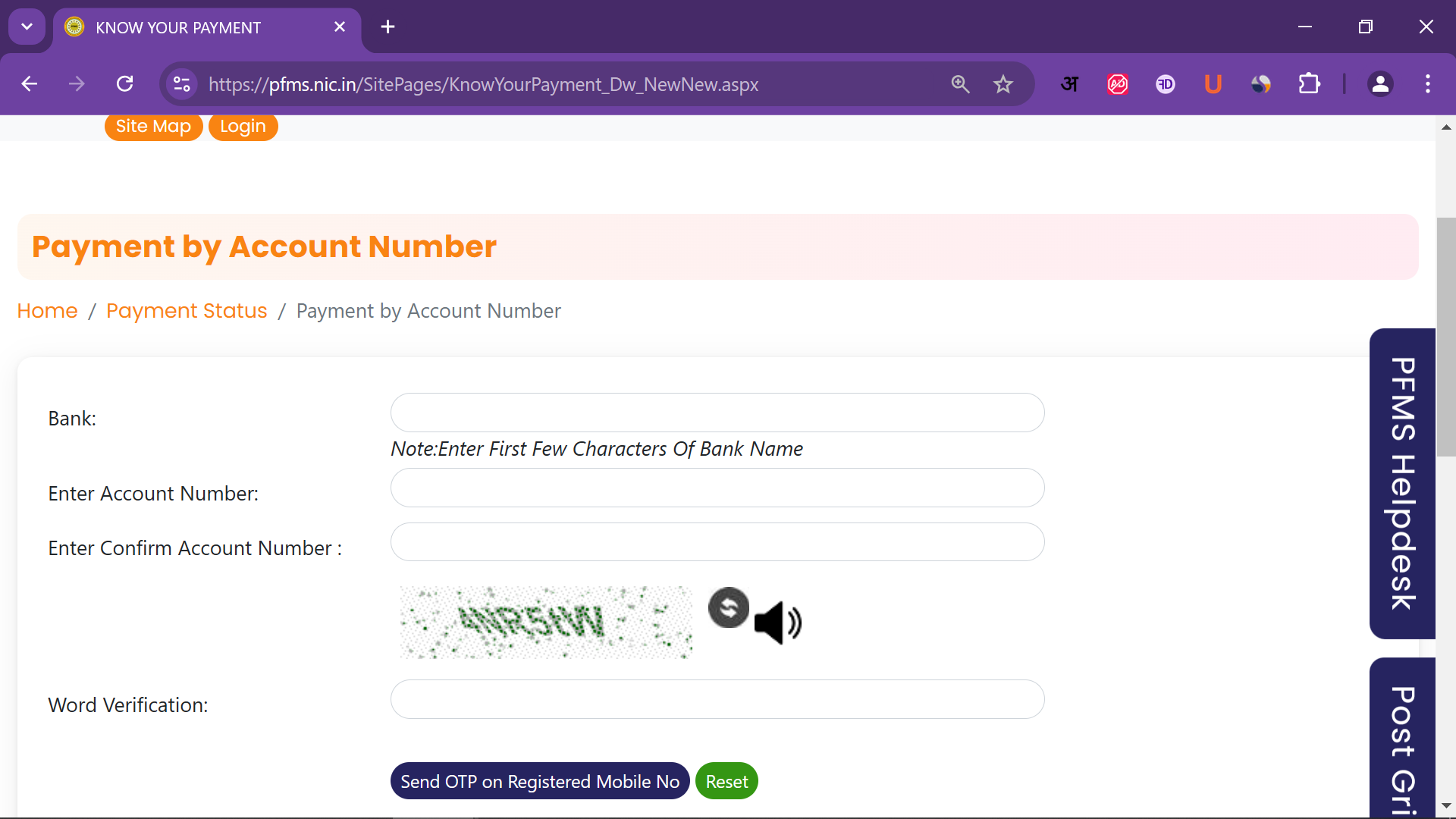This screenshot has height=819, width=1456.
Task: Click the Send OTP on Registered Mobile No button
Action: 539,781
